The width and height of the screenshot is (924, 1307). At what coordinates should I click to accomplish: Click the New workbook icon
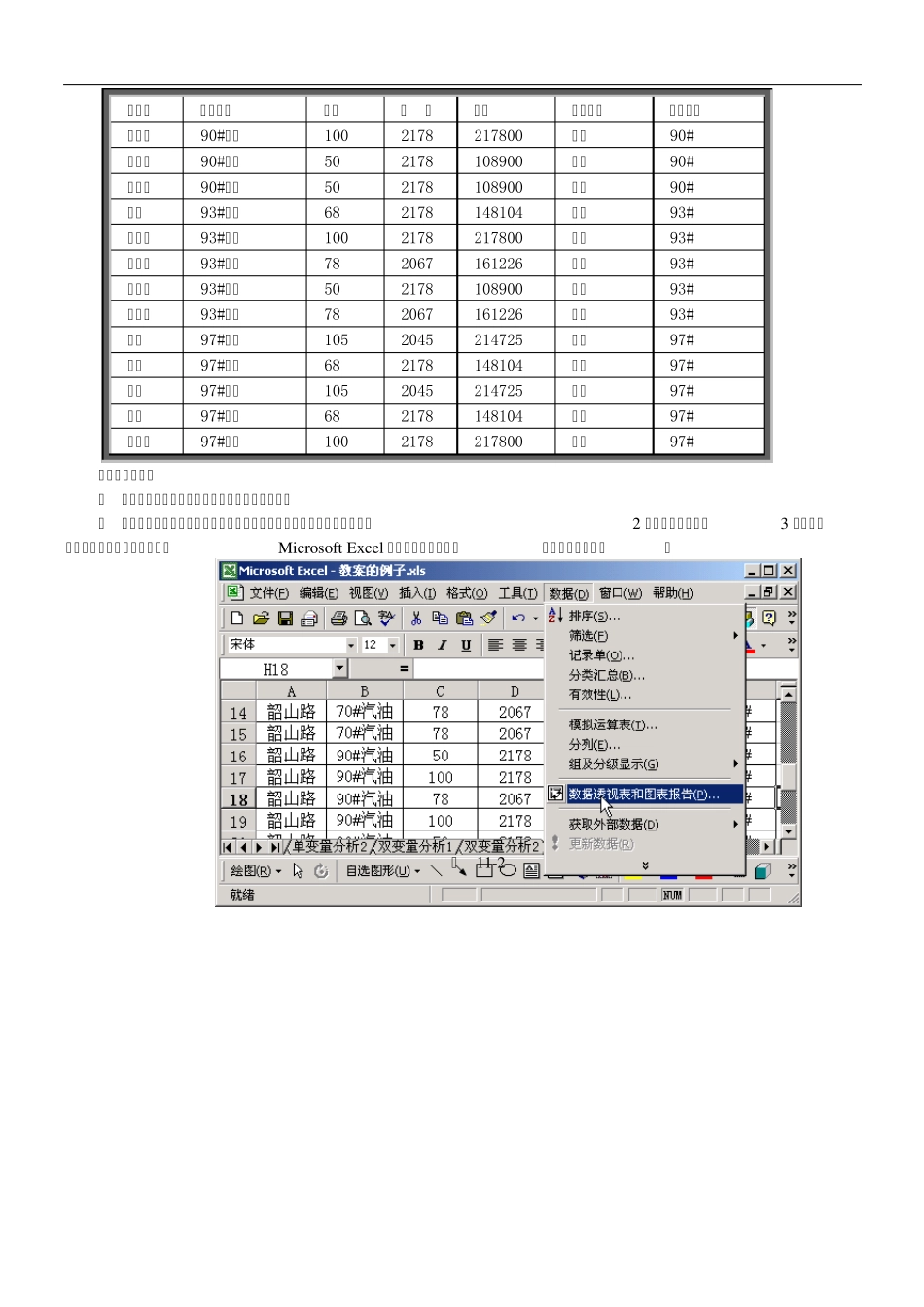tap(236, 618)
